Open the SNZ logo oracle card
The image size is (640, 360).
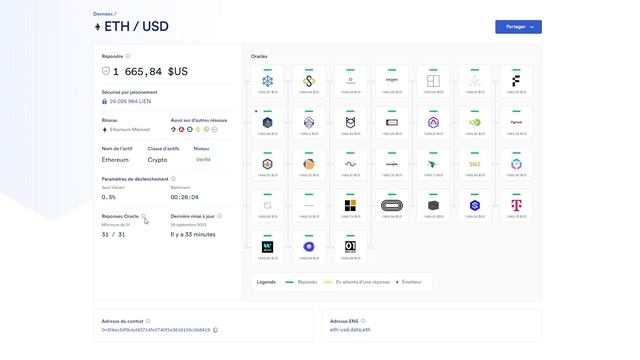coord(475,164)
